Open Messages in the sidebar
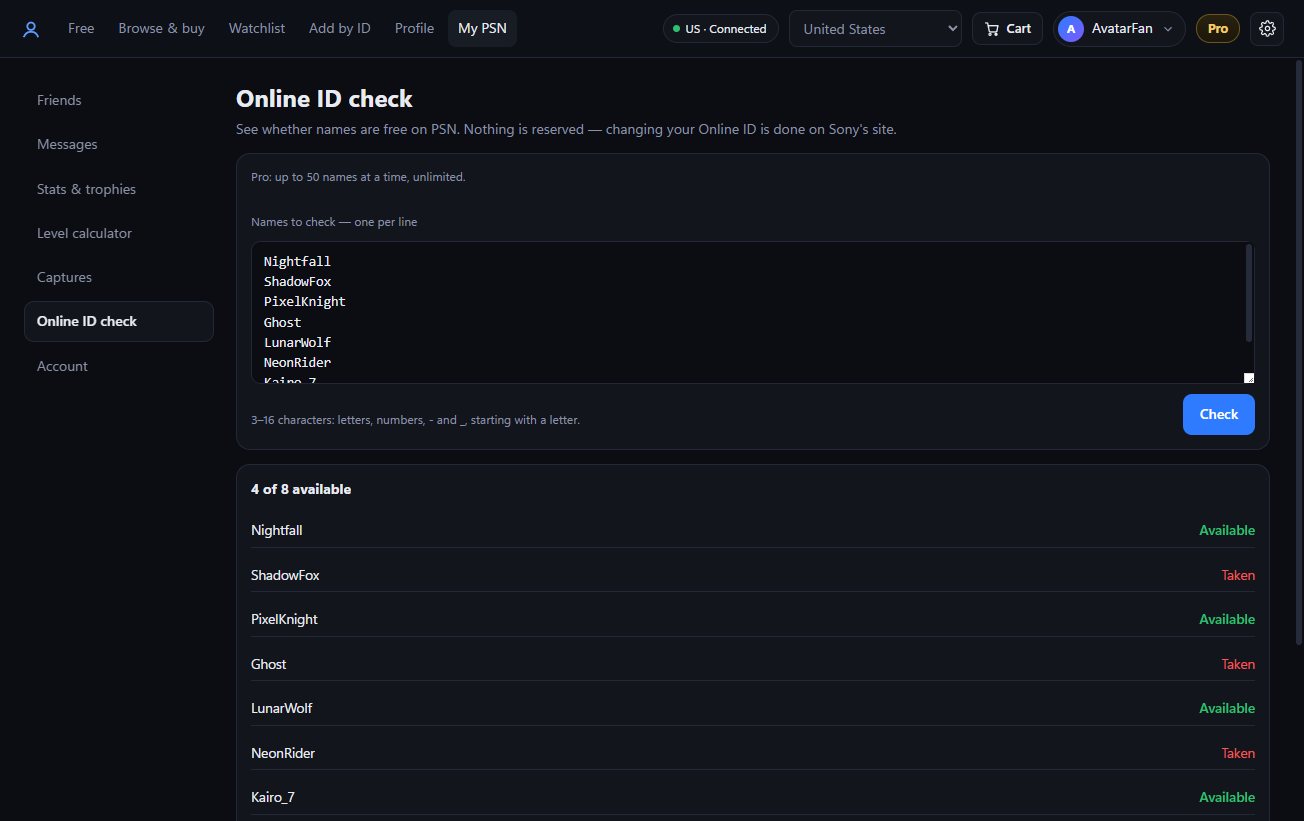 (119, 144)
